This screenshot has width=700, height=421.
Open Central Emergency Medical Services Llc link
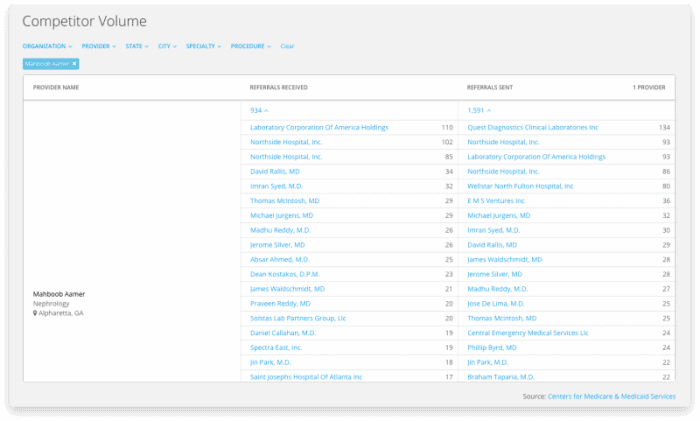pyautogui.click(x=528, y=333)
